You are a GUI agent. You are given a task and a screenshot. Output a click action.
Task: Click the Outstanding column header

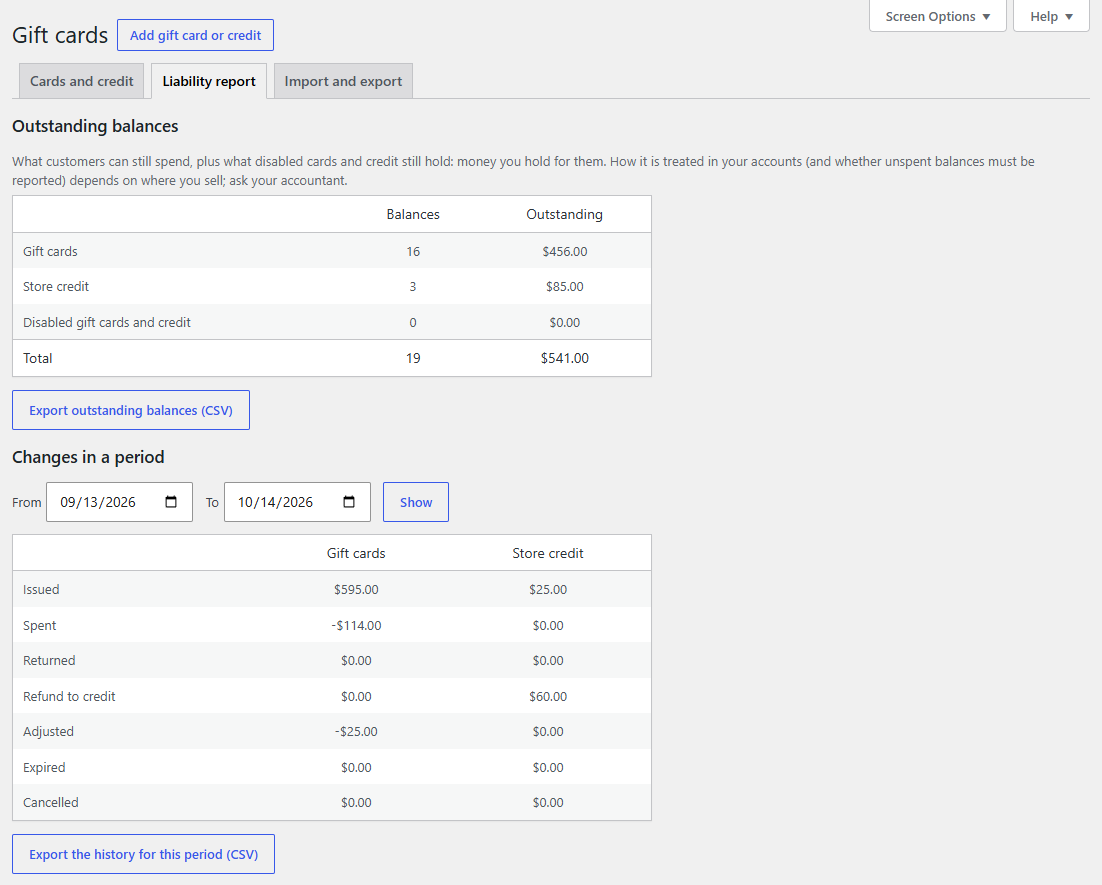(x=564, y=214)
